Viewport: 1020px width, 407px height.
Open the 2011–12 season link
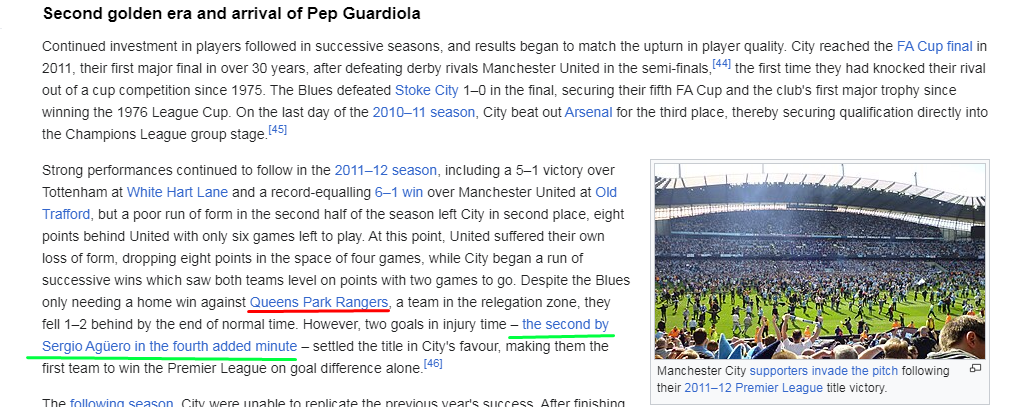click(x=386, y=170)
